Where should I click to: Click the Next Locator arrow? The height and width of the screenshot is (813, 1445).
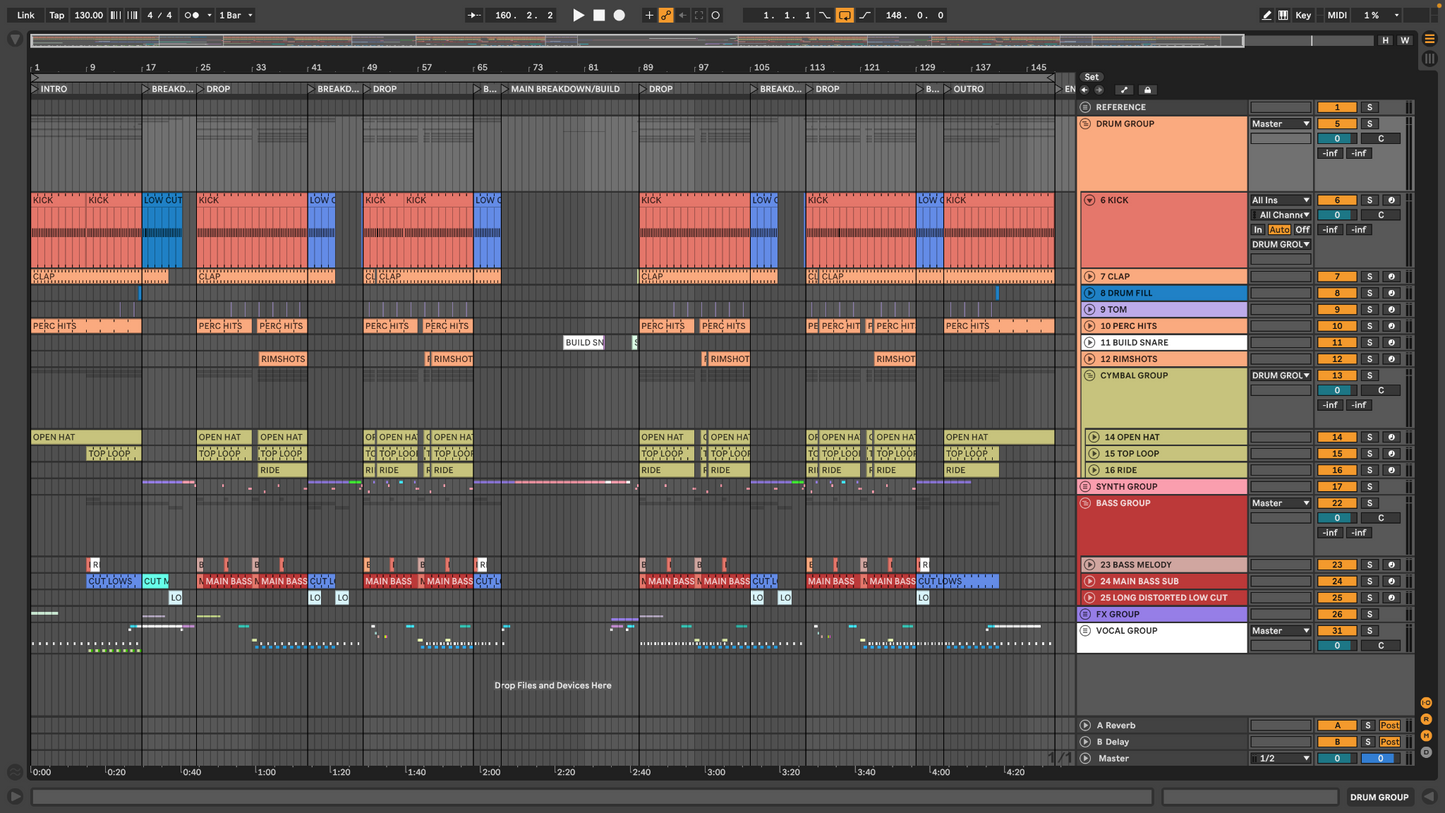click(x=1099, y=90)
